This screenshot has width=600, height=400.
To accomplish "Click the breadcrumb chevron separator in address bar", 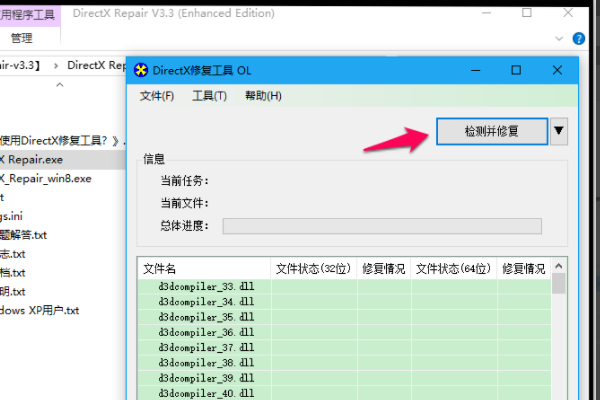I will pos(56,66).
